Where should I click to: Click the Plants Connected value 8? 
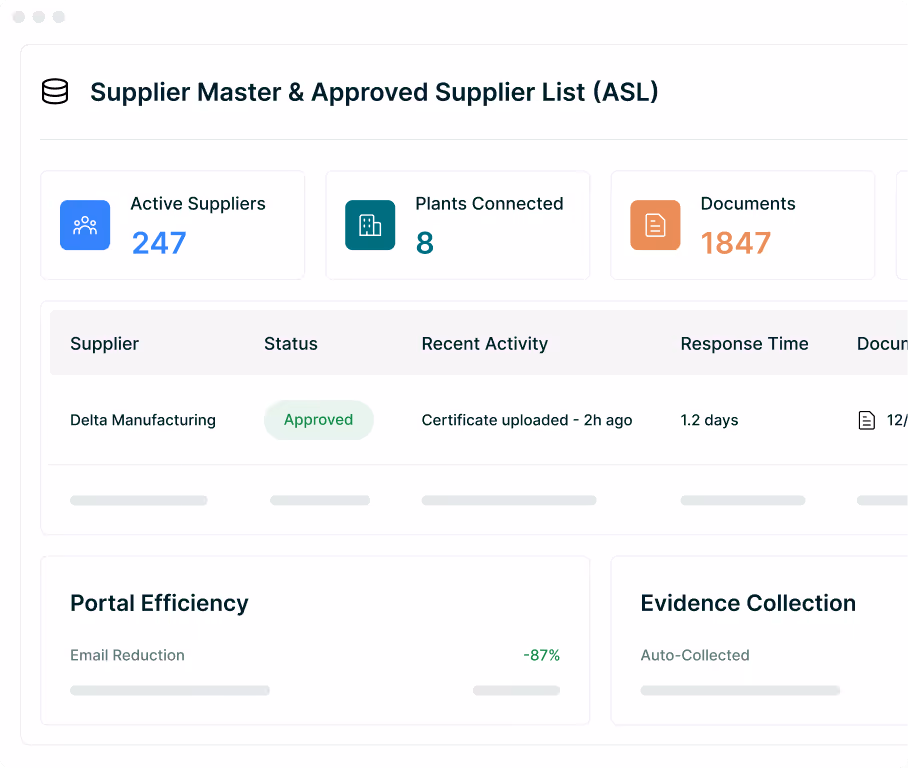pyautogui.click(x=424, y=243)
